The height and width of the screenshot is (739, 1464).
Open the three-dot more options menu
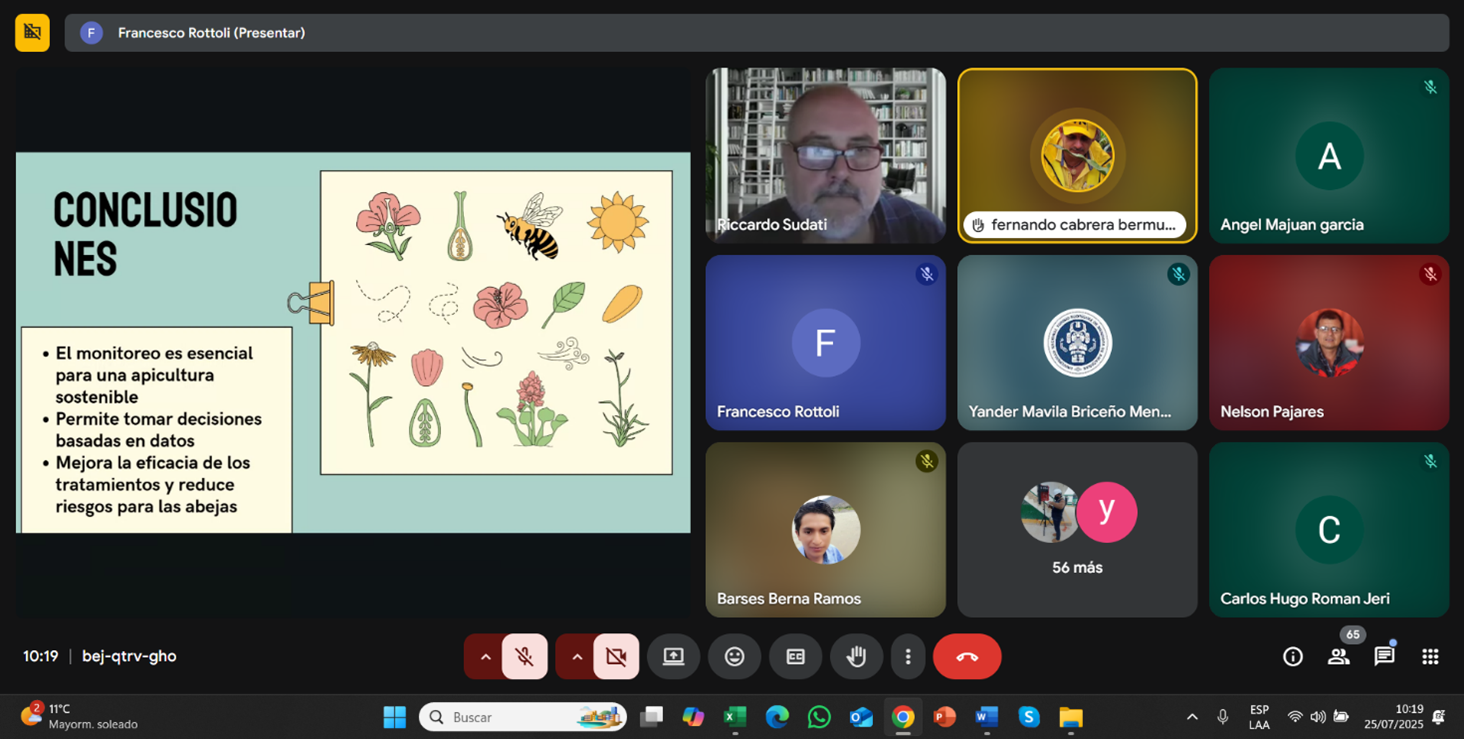click(x=907, y=657)
